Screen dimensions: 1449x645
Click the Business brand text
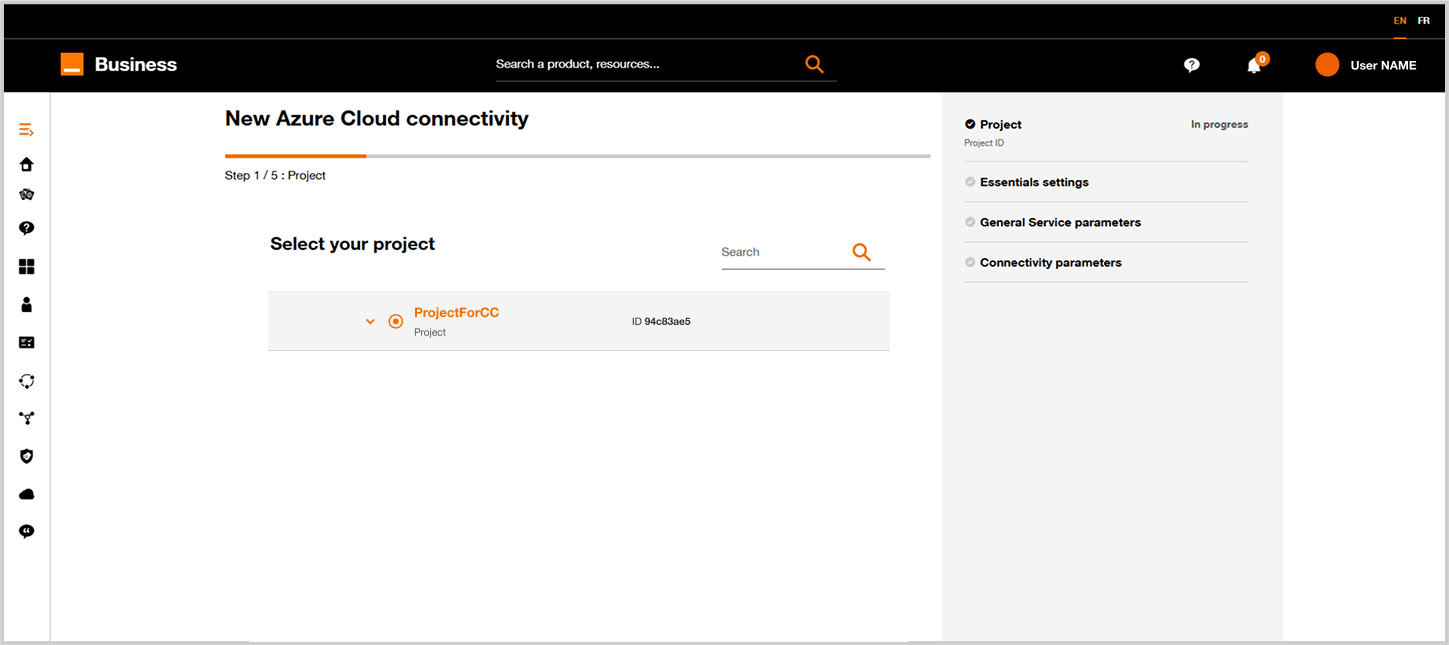tap(136, 65)
